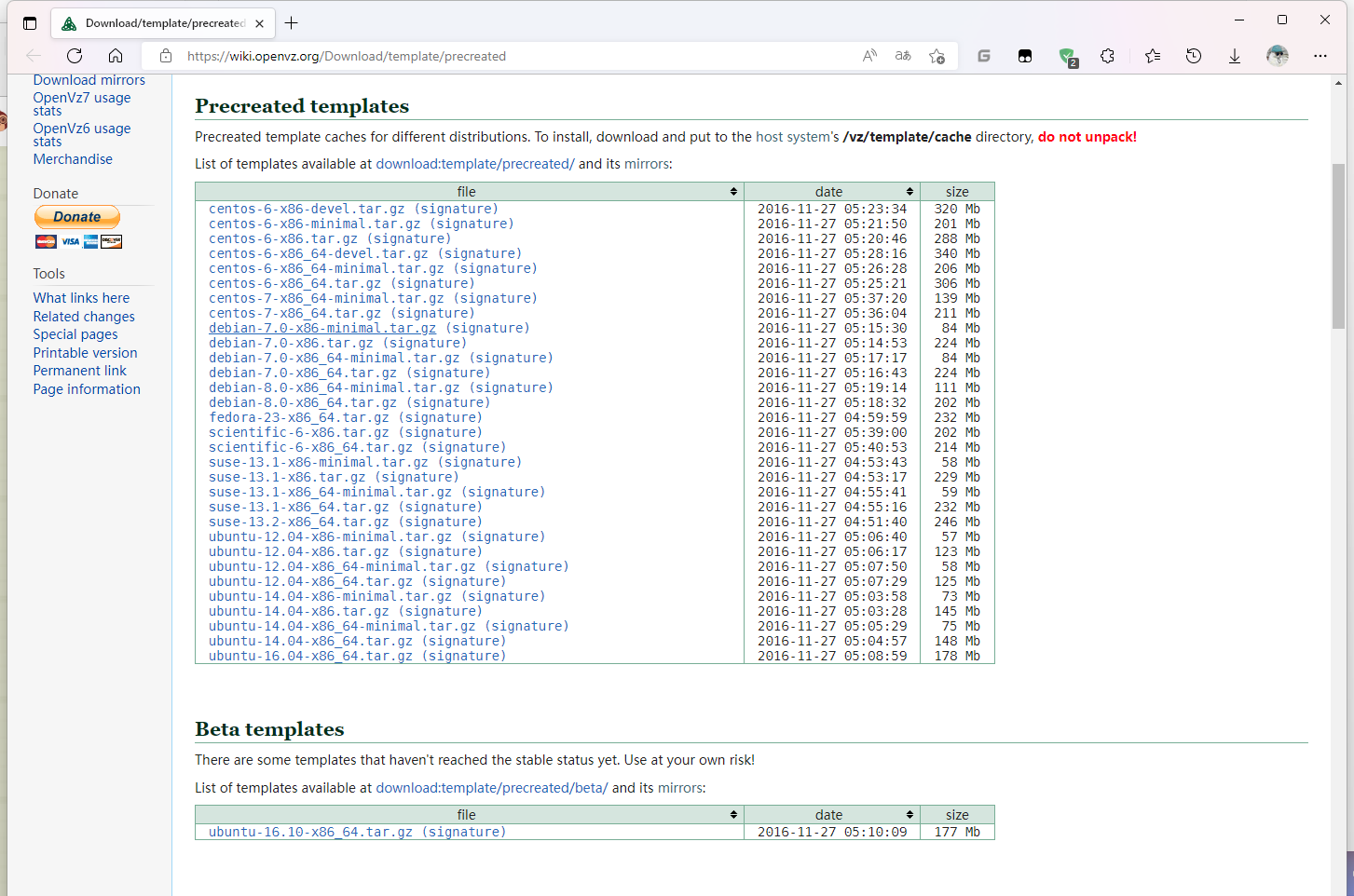
Task: Open the Download mirrors sidebar link
Action: coord(89,80)
